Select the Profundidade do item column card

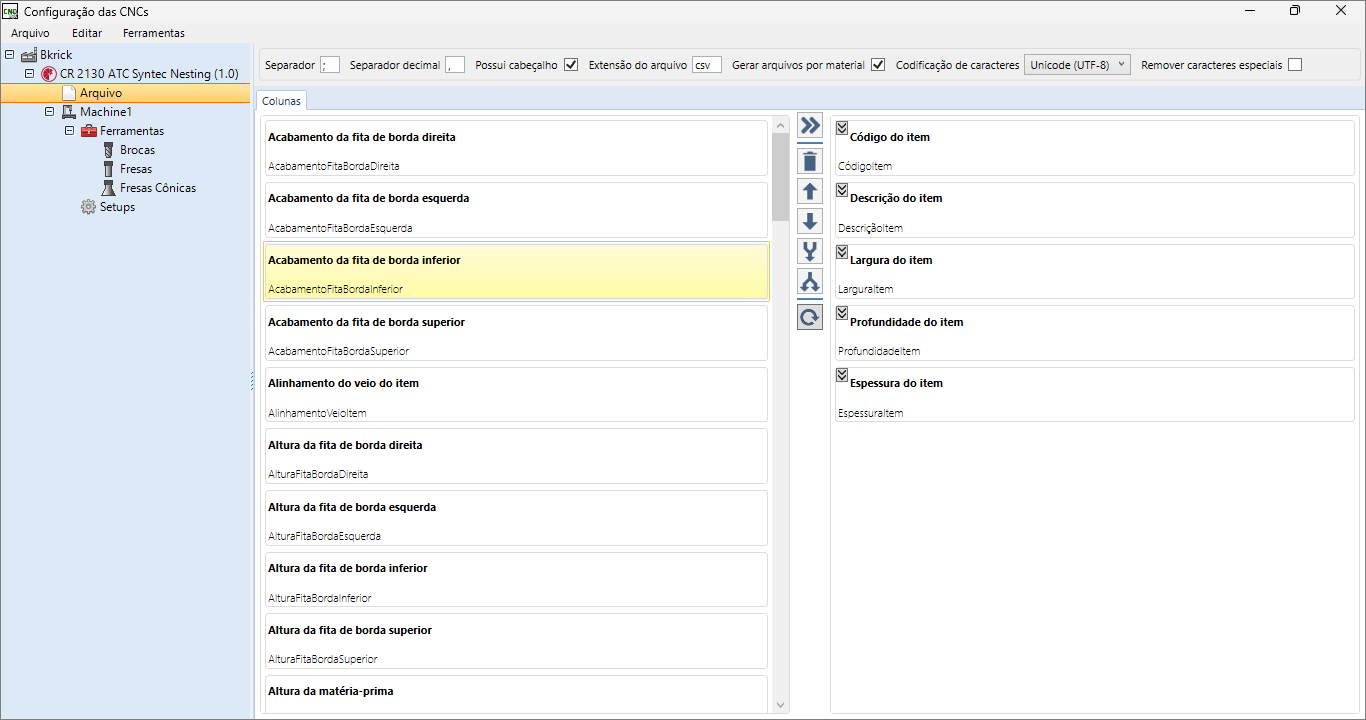pyautogui.click(x=1094, y=333)
